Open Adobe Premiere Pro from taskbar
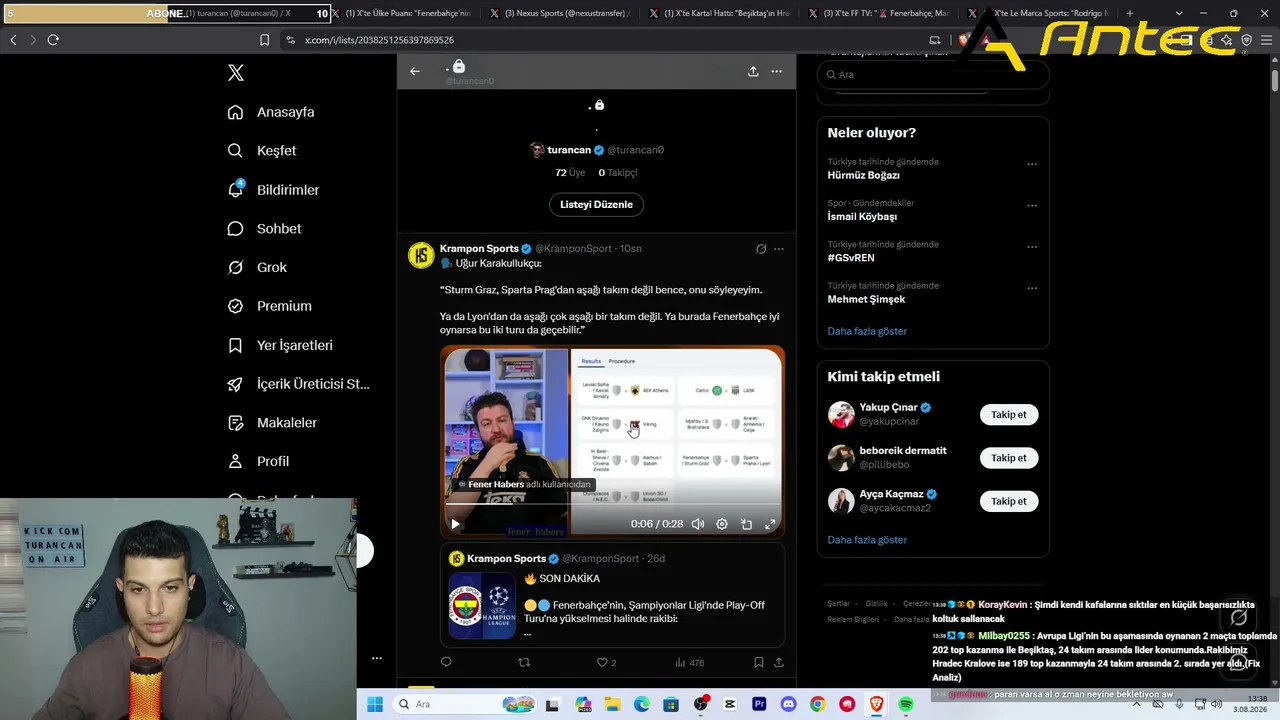This screenshot has width=1280, height=720. (759, 704)
